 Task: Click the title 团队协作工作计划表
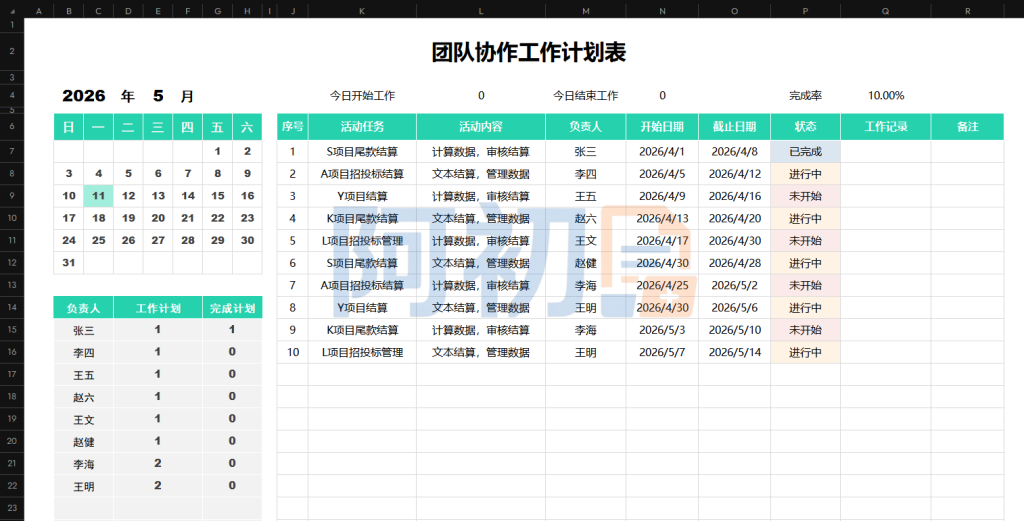528,52
